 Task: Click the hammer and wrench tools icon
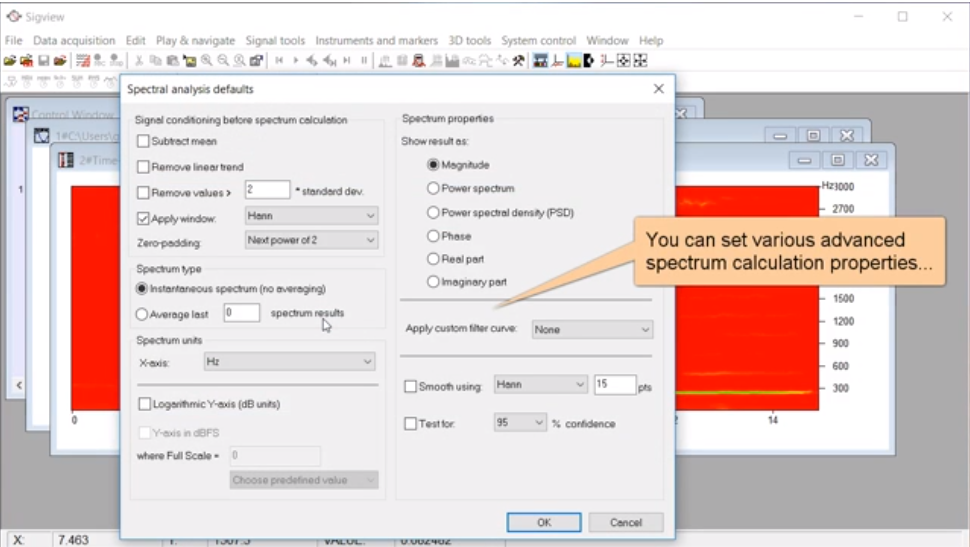pyautogui.click(x=518, y=61)
